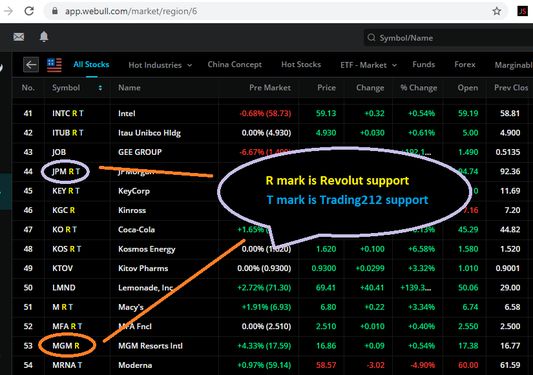Click the Lemonade, Inc name
Image resolution: width=533 pixels, height=375 pixels.
145,288
